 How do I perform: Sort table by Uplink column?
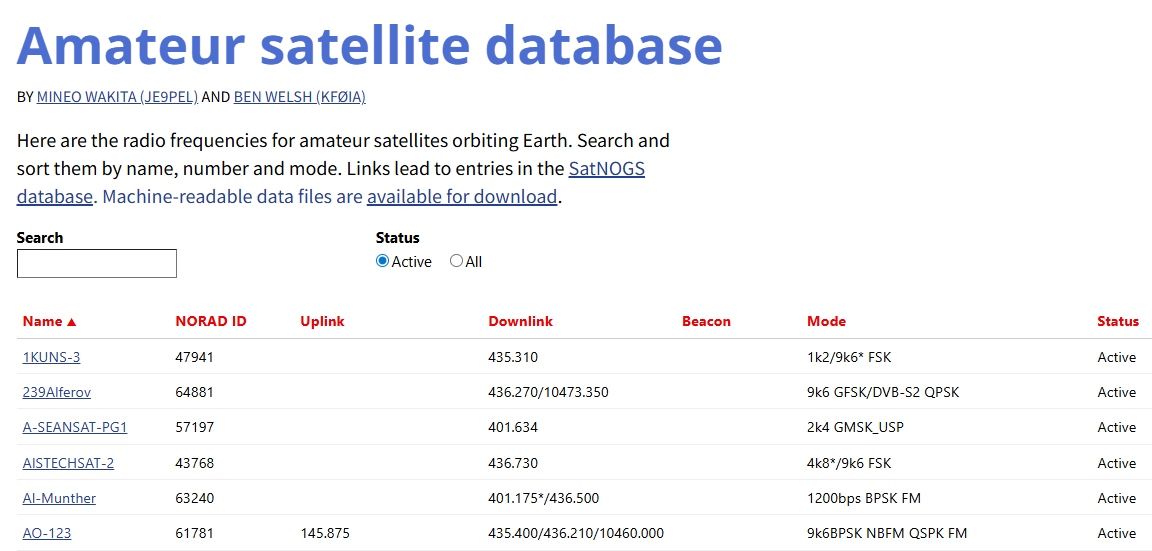(322, 321)
